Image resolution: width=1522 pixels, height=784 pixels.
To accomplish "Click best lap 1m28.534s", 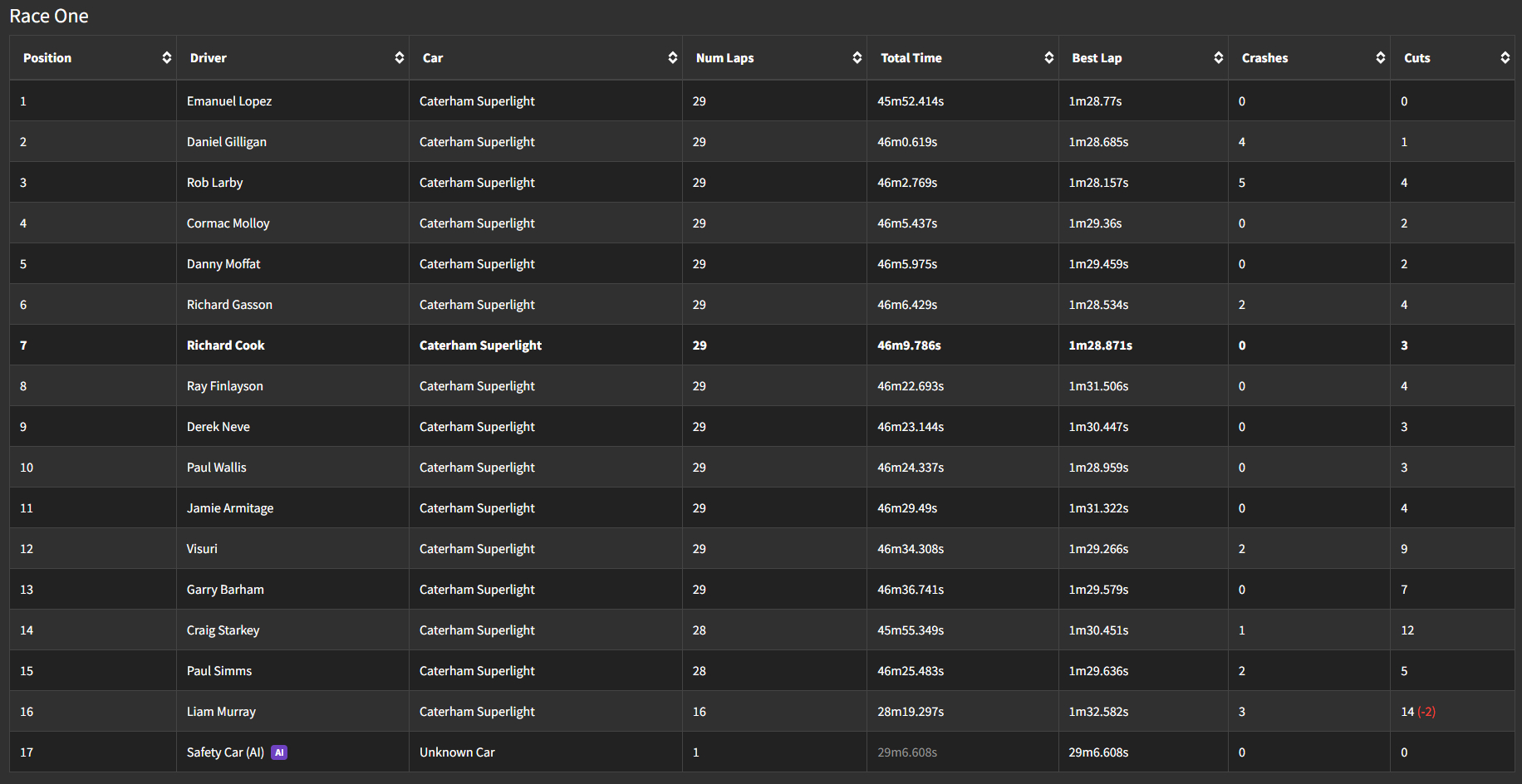I will coord(1098,305).
